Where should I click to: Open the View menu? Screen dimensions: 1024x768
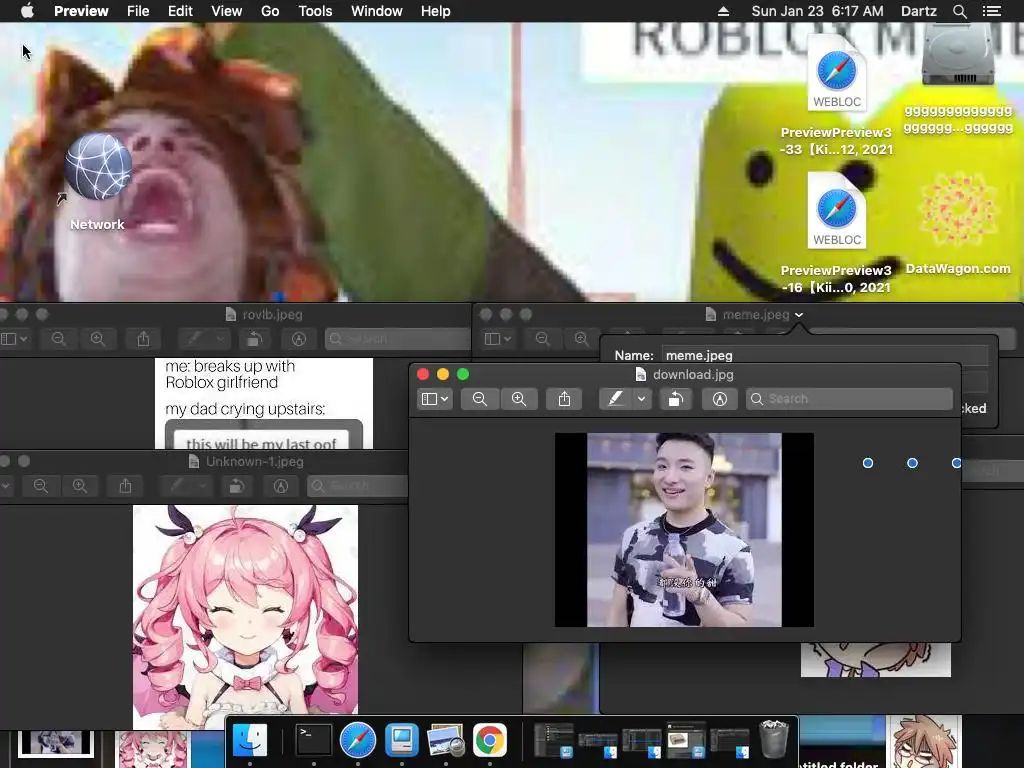(227, 11)
